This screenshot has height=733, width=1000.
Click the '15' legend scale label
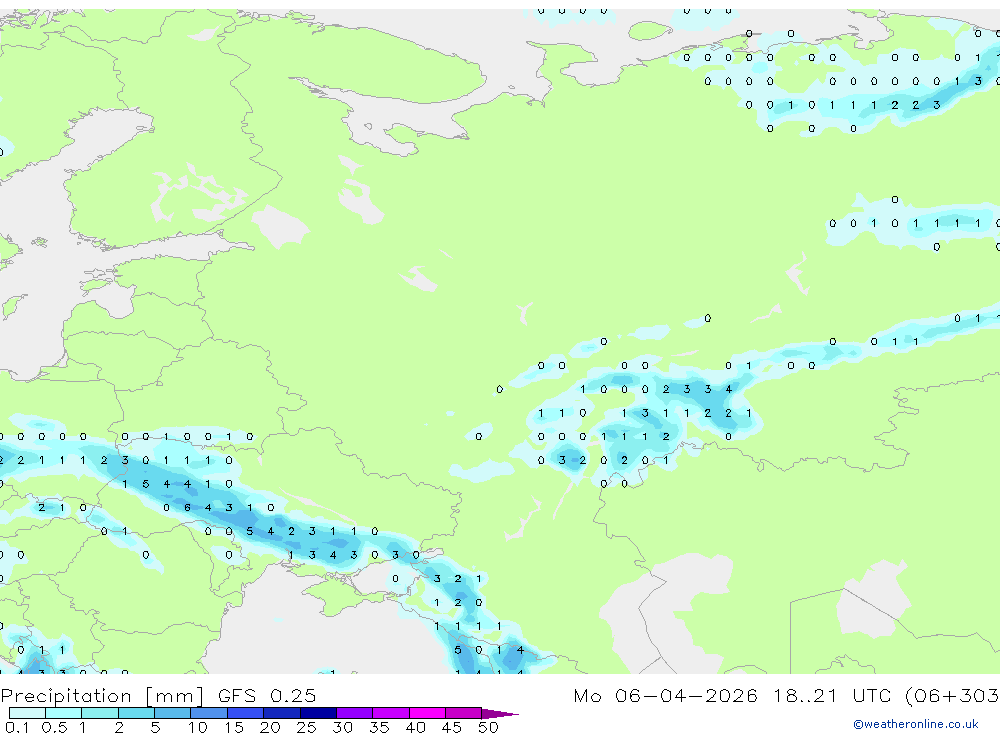coord(234,727)
